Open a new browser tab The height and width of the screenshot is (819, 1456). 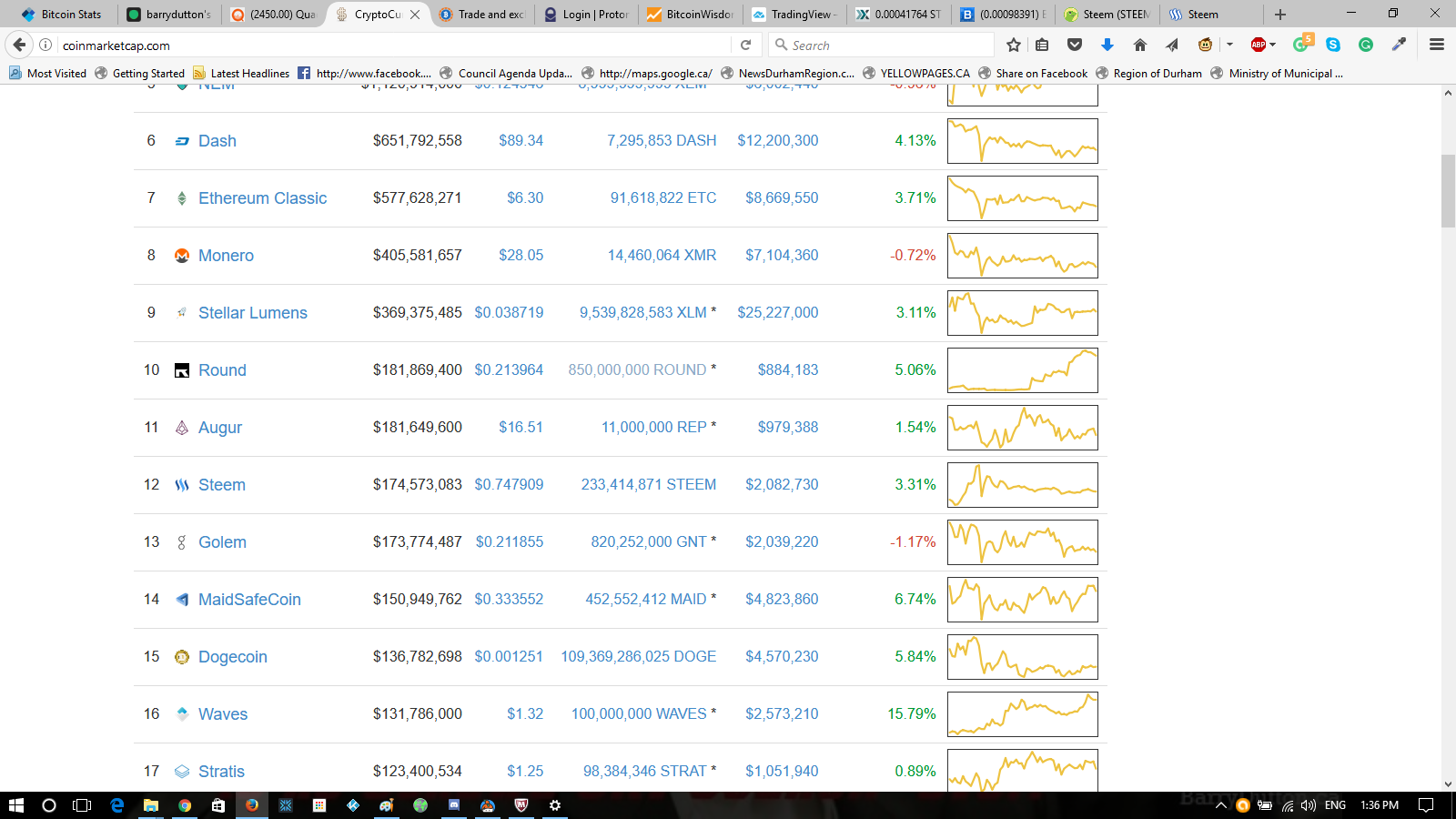[x=1280, y=15]
